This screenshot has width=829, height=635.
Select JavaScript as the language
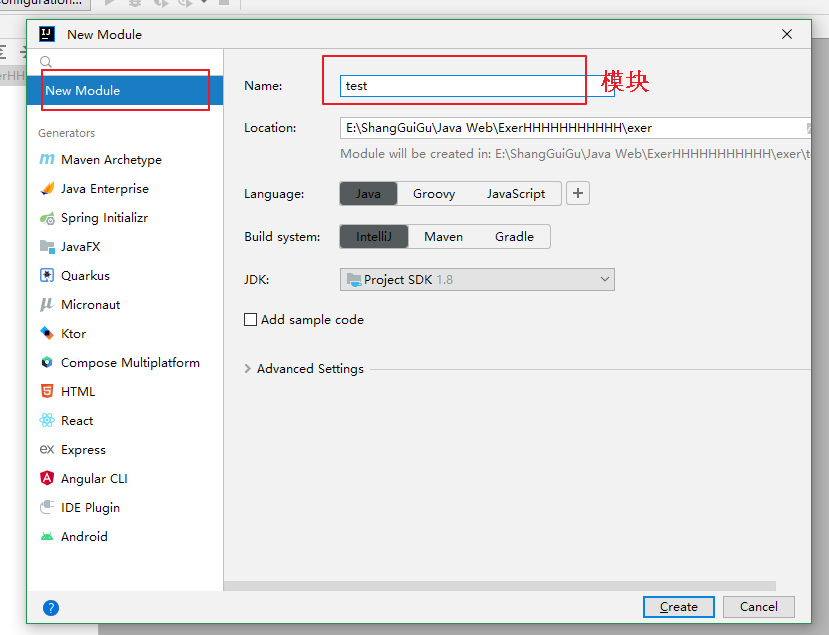tap(516, 194)
